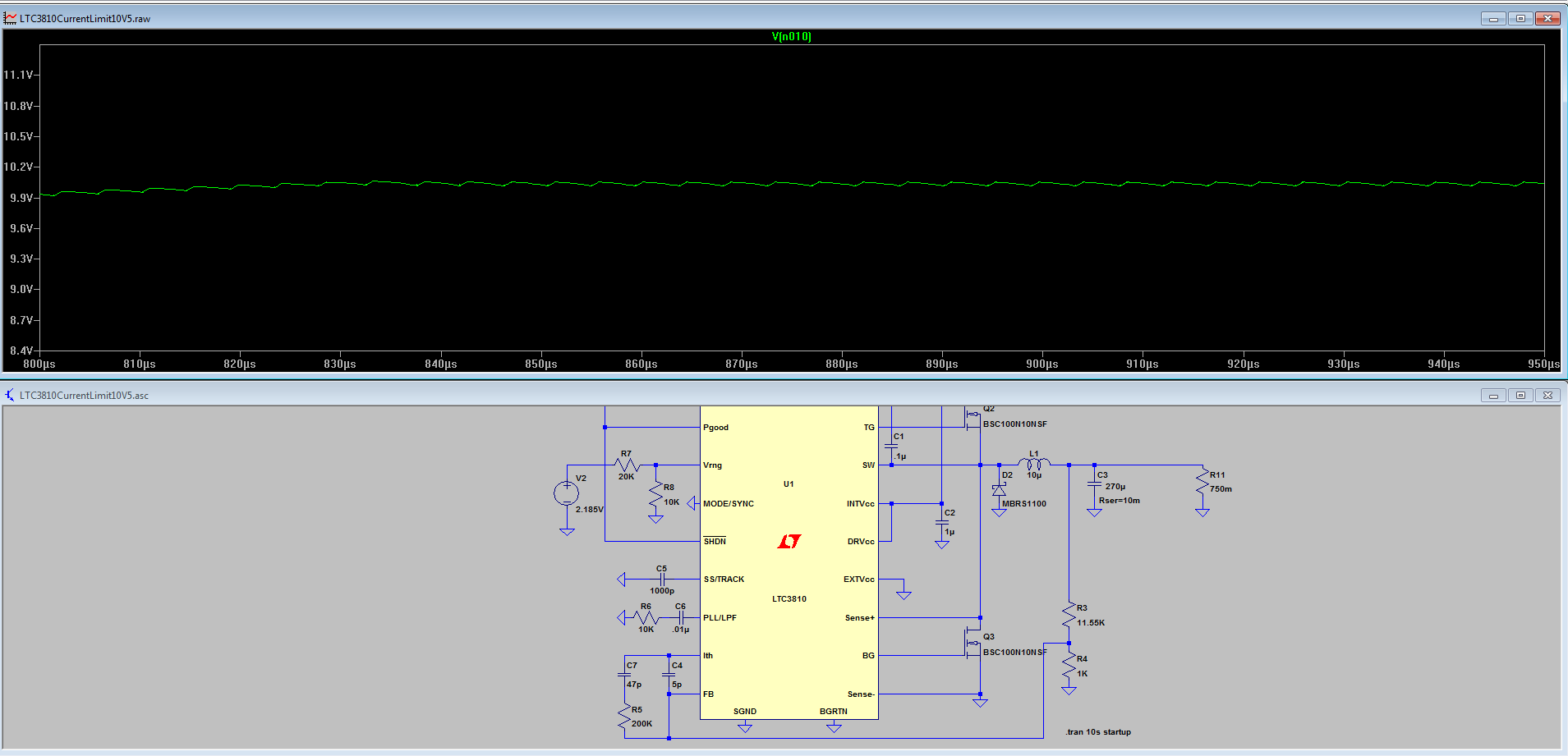Image resolution: width=1568 pixels, height=756 pixels.
Task: Click the waveform window icon in the .raw title bar
Action: [10, 18]
